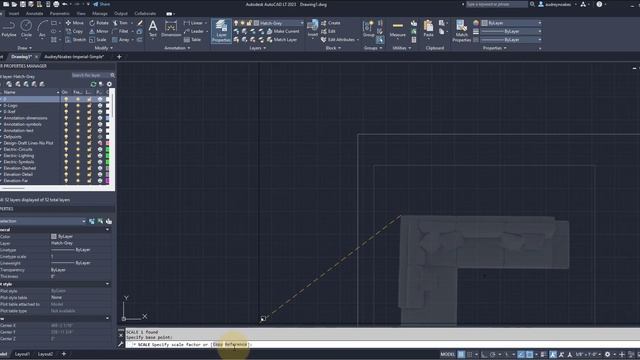640x360 pixels.
Task: Toggle On lightbulb for Electric-Circuits layer
Action: pyautogui.click(x=66, y=149)
